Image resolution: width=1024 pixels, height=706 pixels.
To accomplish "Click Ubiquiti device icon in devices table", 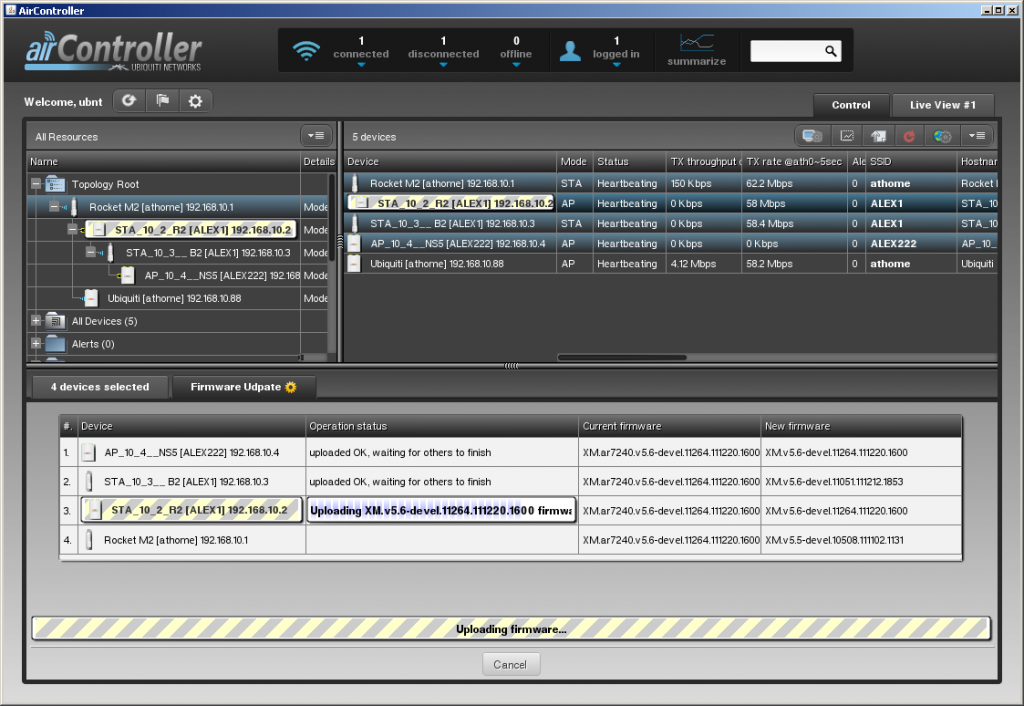I will tap(354, 263).
